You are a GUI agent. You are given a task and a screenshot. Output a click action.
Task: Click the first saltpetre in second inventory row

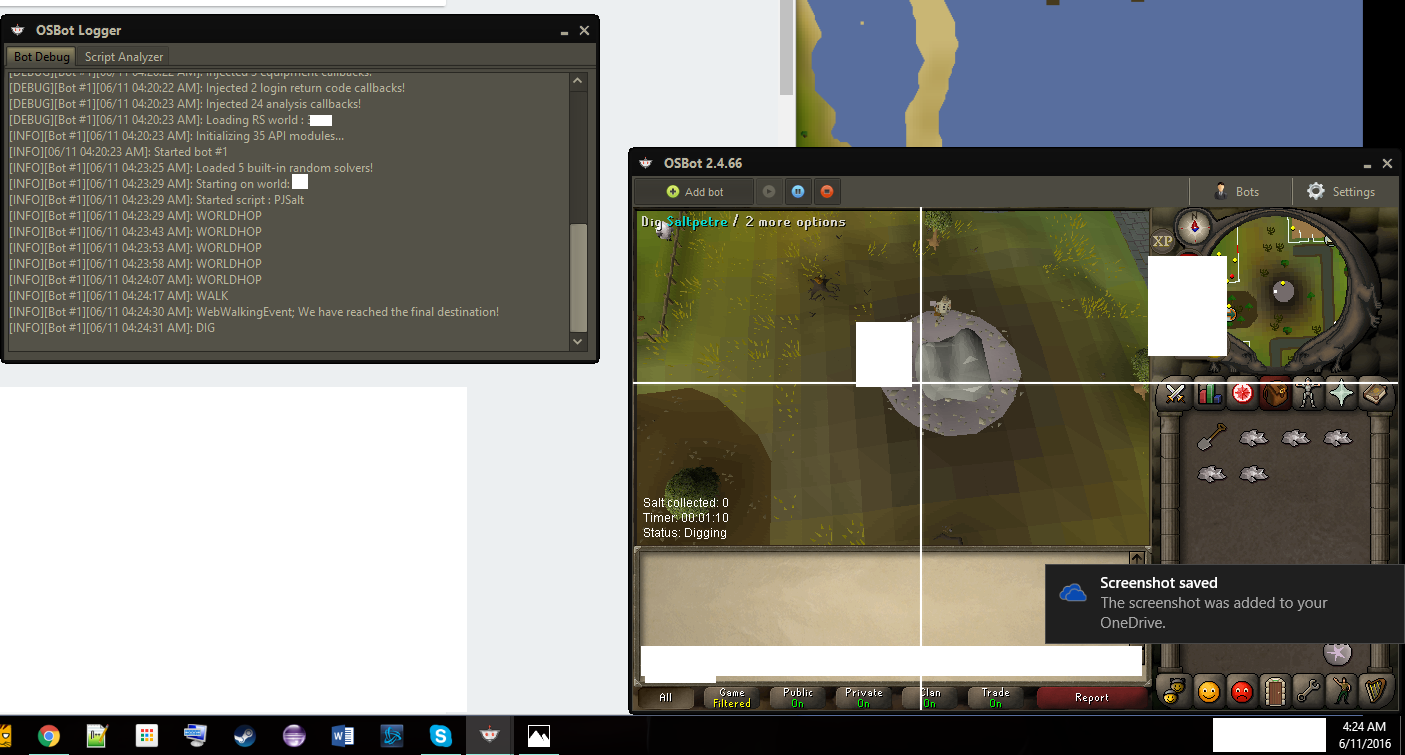click(x=1212, y=474)
